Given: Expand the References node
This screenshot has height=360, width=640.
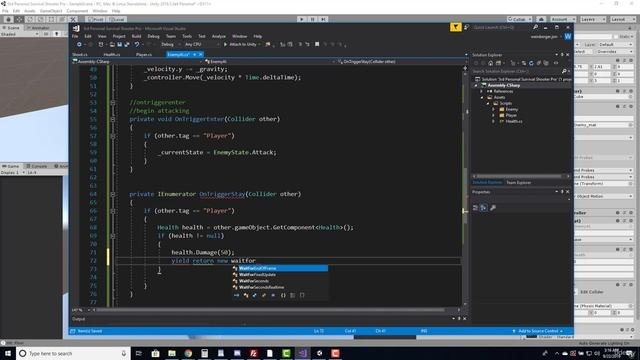Looking at the screenshot, I should 482,91.
